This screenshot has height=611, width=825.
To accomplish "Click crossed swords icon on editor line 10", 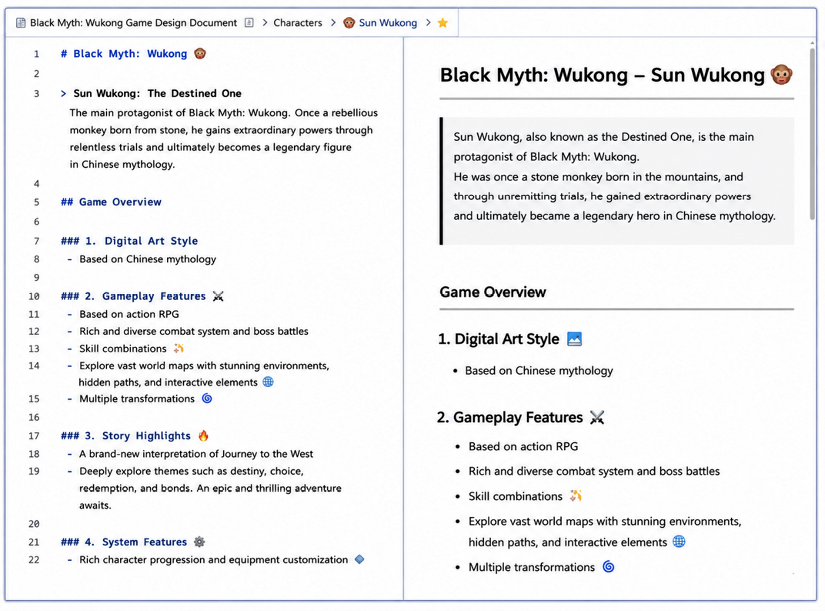I will point(218,296).
